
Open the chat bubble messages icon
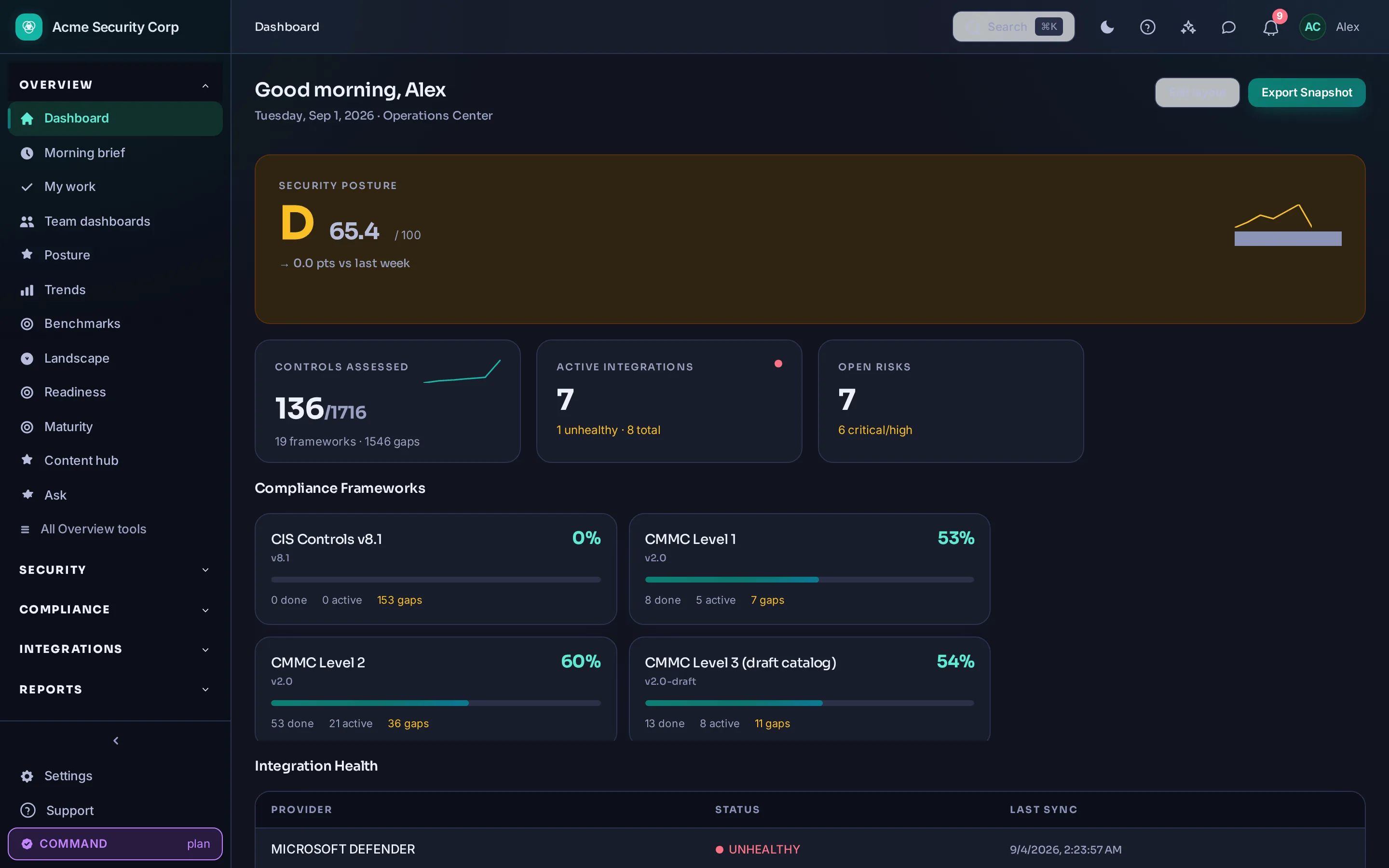tap(1228, 27)
